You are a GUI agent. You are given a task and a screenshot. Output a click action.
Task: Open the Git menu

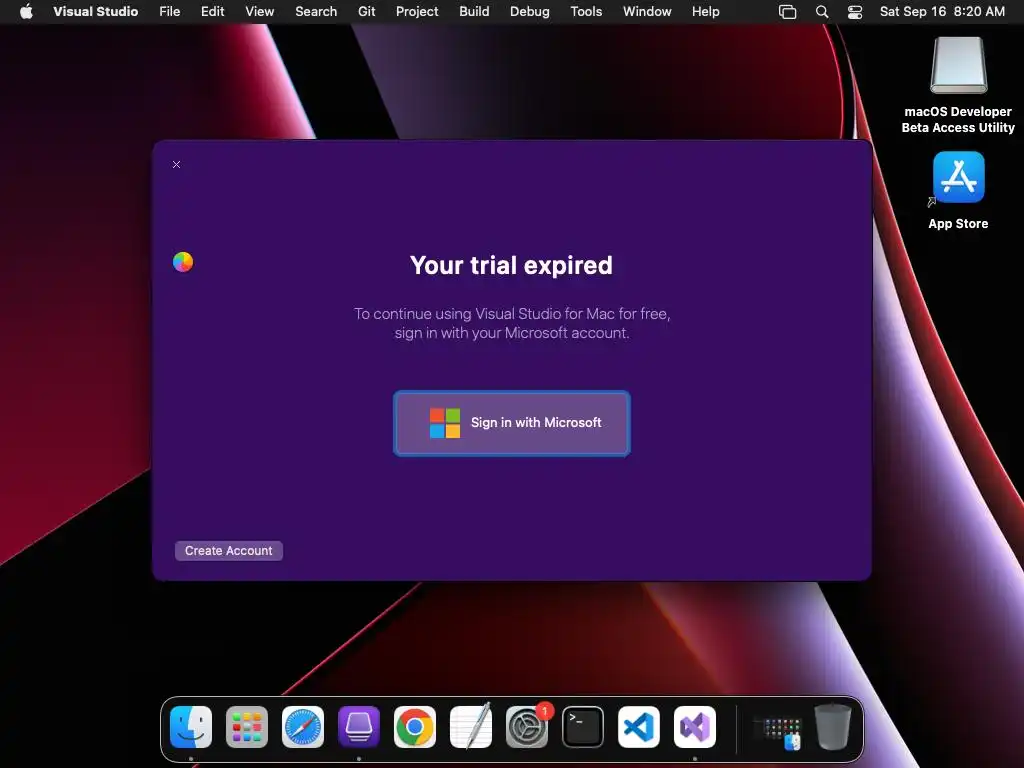click(366, 11)
